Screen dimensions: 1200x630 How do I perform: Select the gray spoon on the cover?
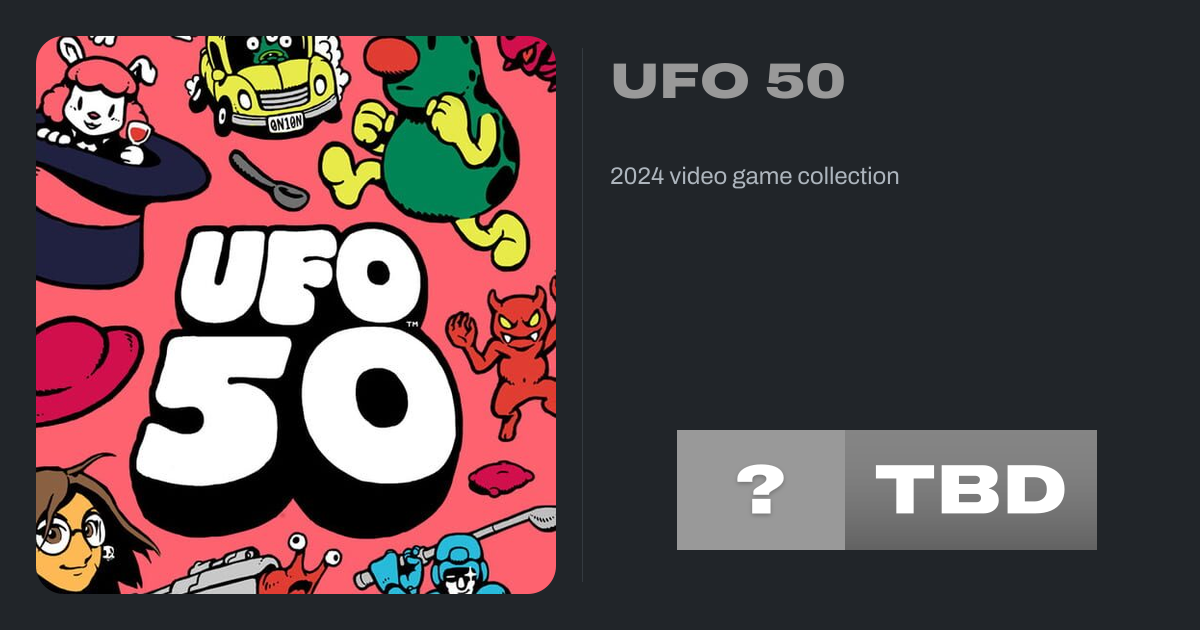[x=268, y=180]
